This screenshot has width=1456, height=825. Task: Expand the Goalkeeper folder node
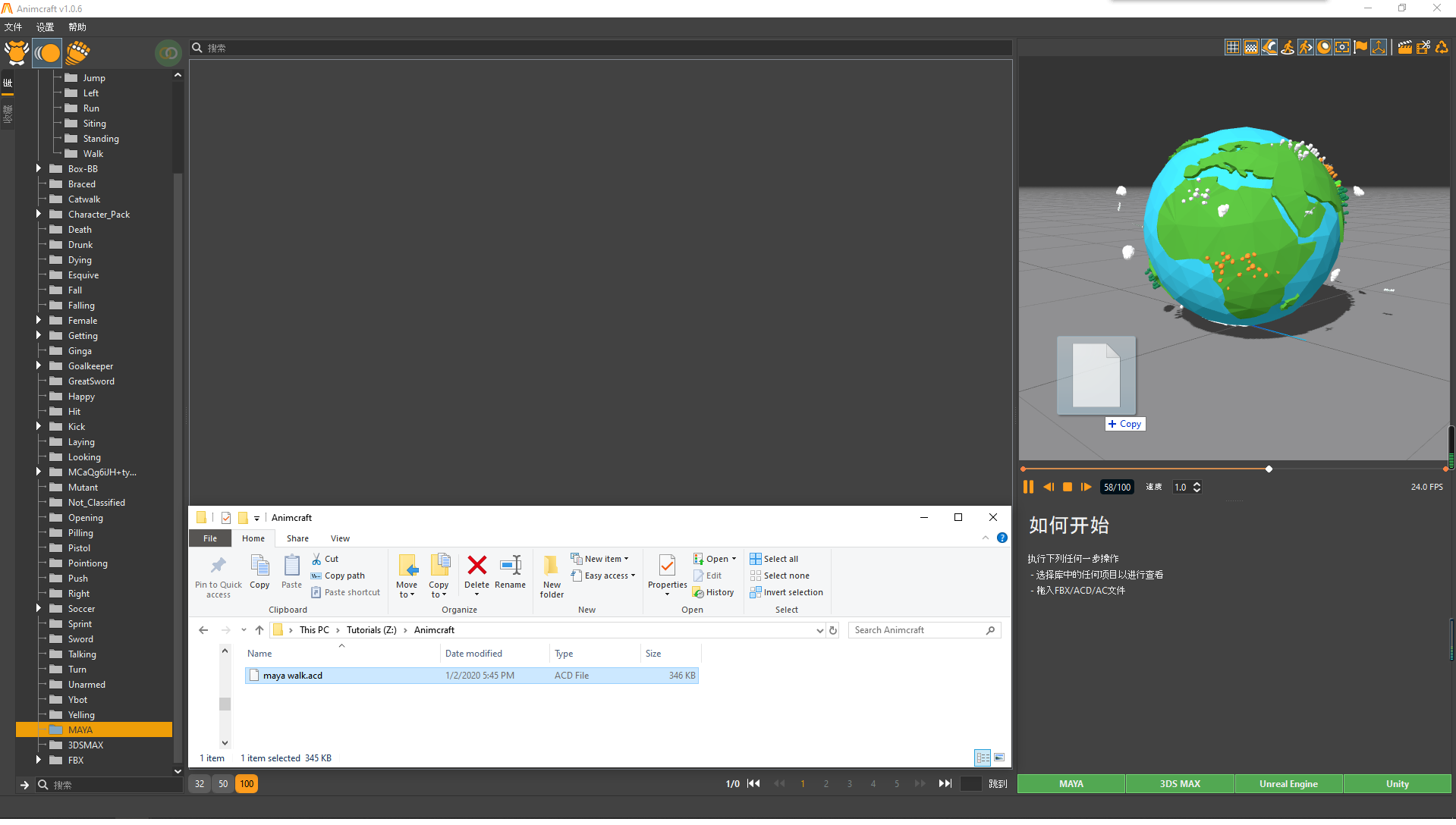[x=39, y=365]
